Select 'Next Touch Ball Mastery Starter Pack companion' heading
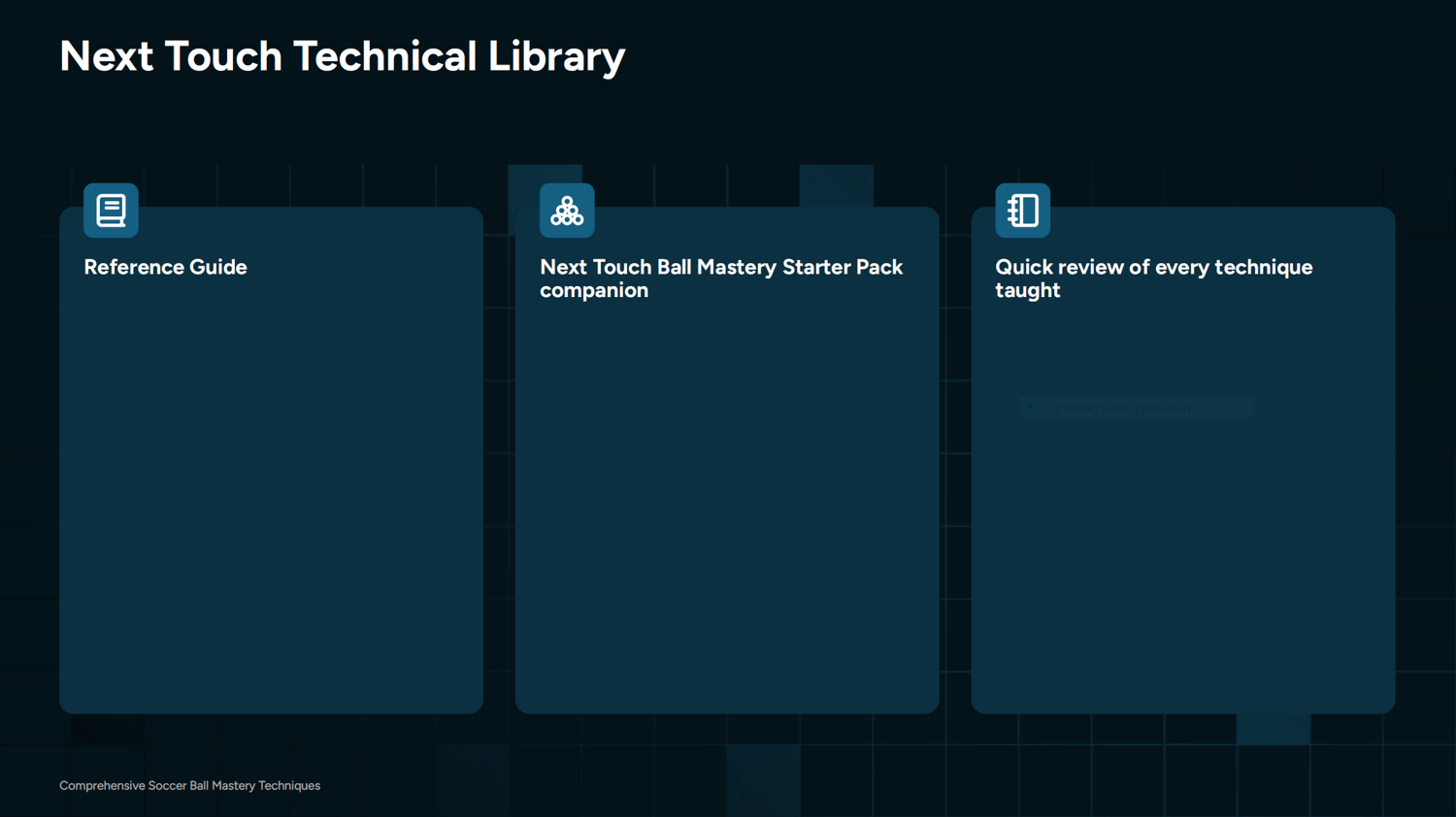Viewport: 1456px width, 817px height. [721, 278]
